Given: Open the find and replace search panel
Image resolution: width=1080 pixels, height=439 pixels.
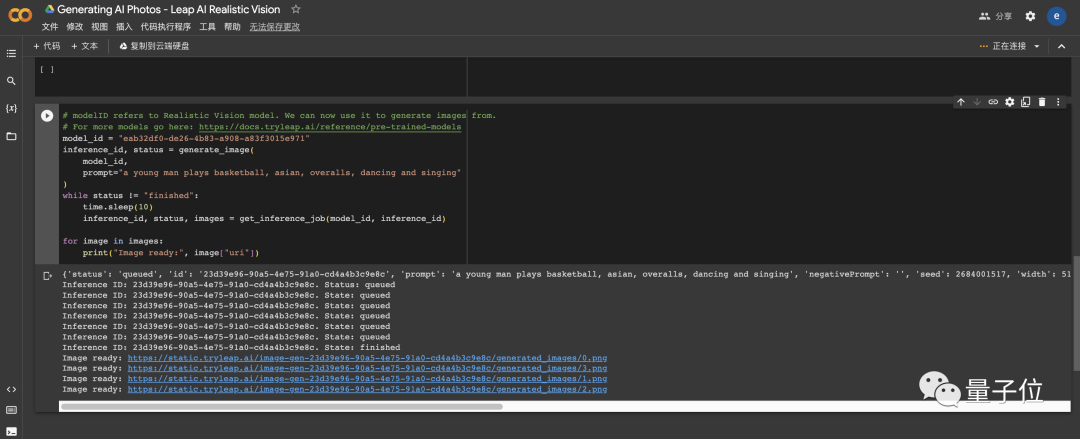Looking at the screenshot, I should point(11,81).
